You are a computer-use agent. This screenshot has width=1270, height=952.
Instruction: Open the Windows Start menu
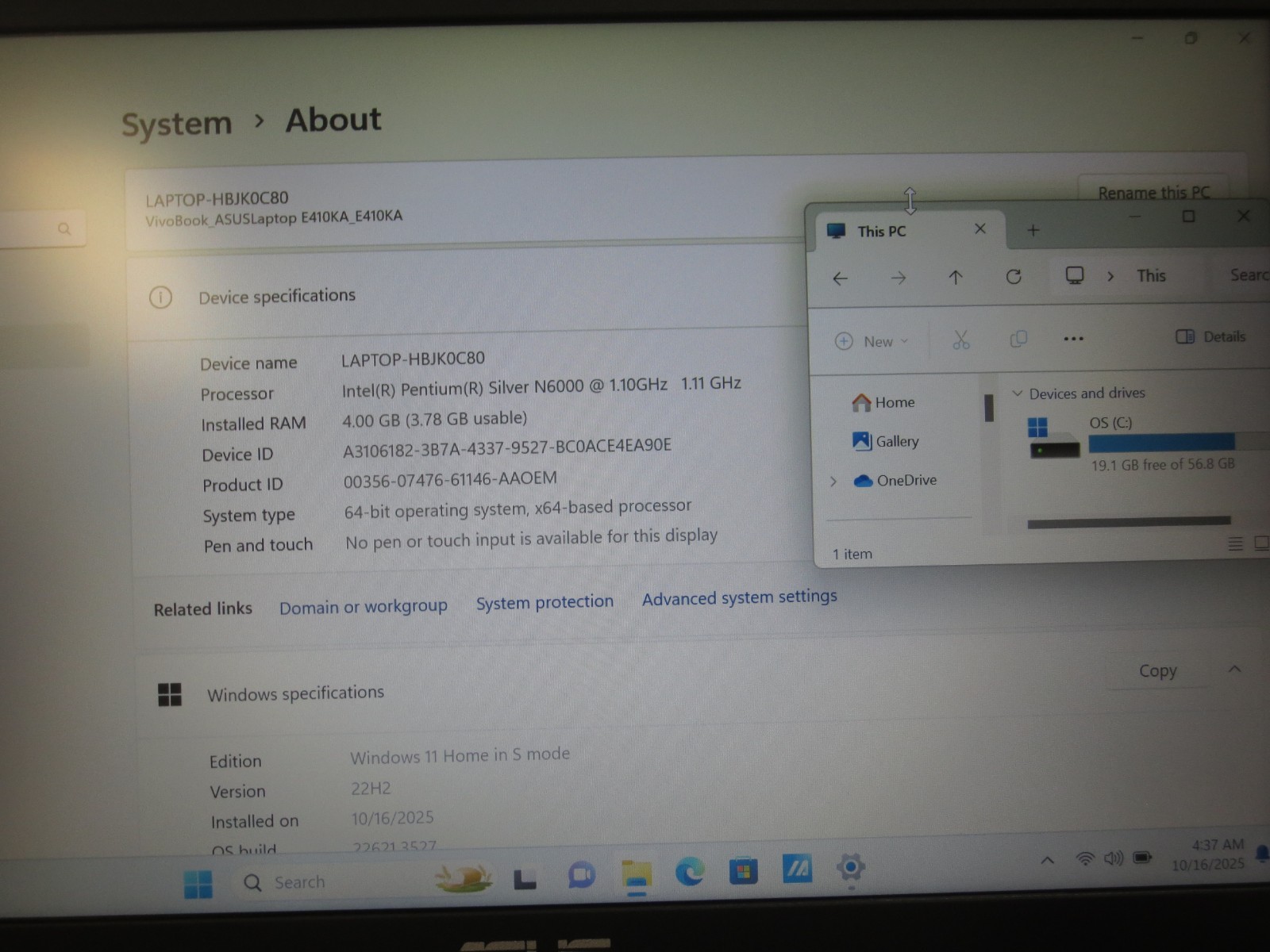pyautogui.click(x=198, y=883)
